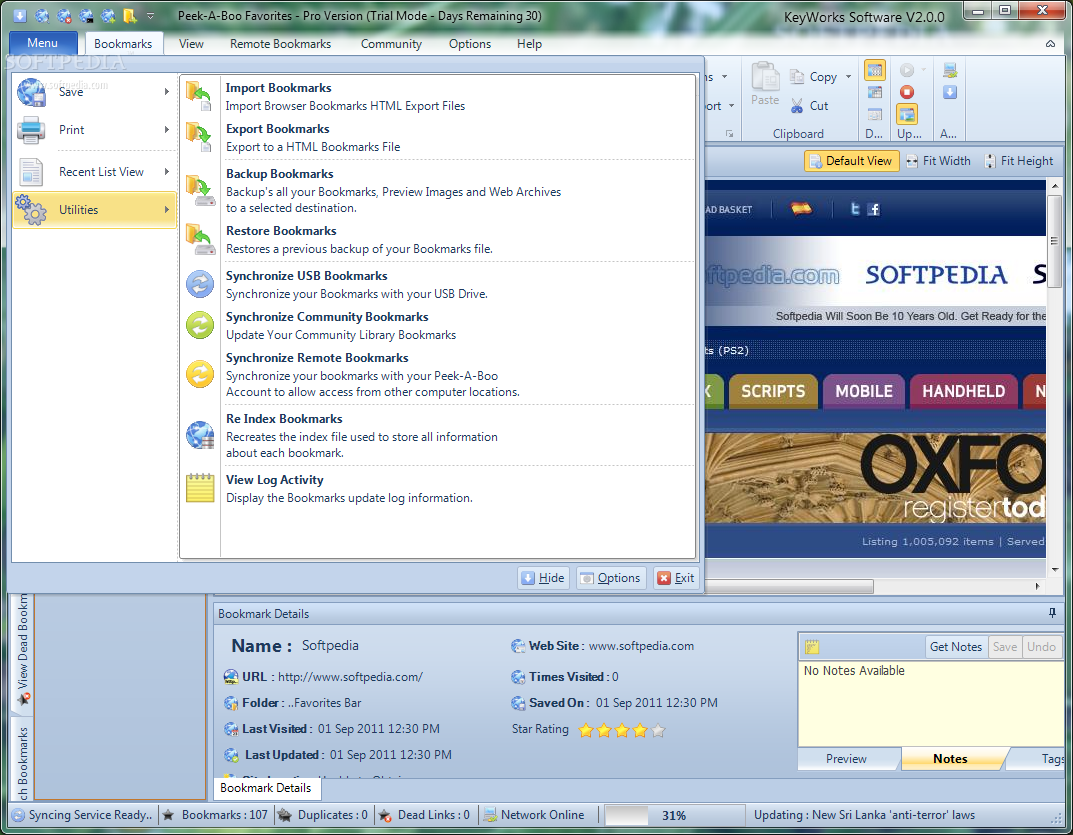
Task: Click the Network Online status icon
Action: coord(490,815)
